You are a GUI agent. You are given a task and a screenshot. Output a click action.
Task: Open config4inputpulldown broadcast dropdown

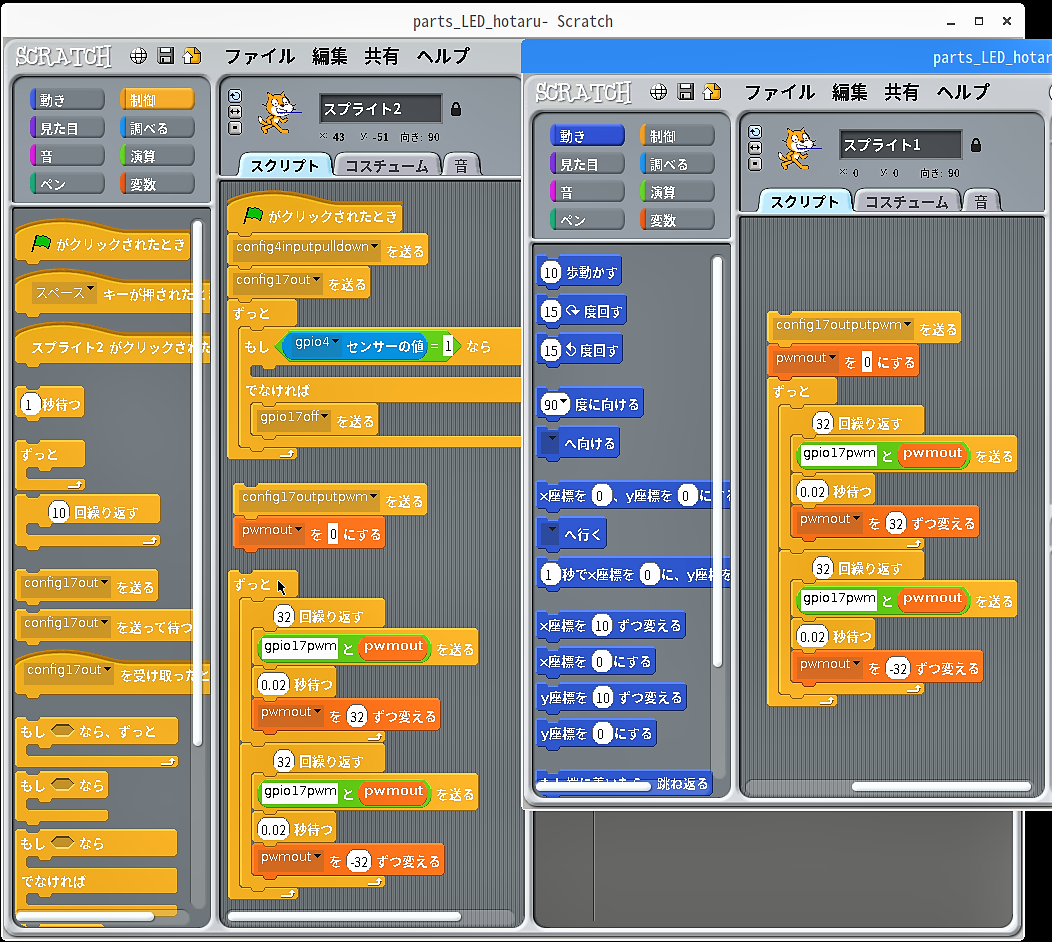[x=374, y=246]
